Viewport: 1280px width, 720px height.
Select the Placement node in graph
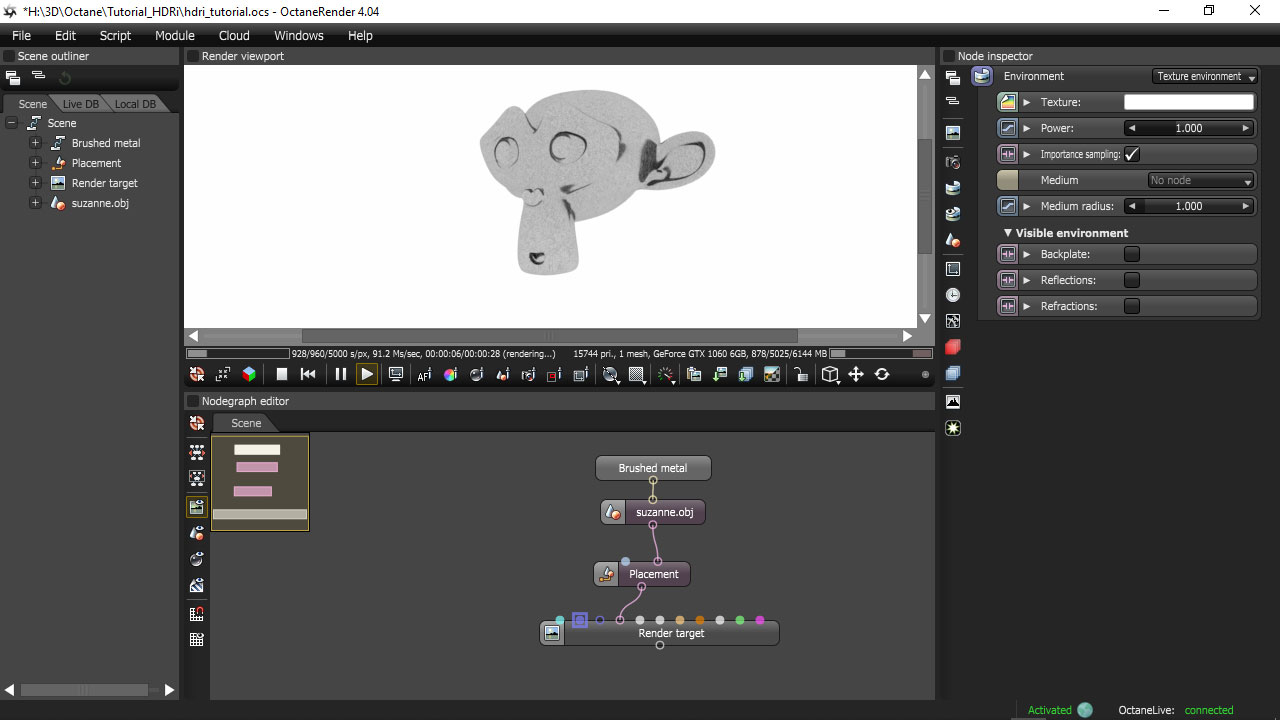[x=642, y=574]
